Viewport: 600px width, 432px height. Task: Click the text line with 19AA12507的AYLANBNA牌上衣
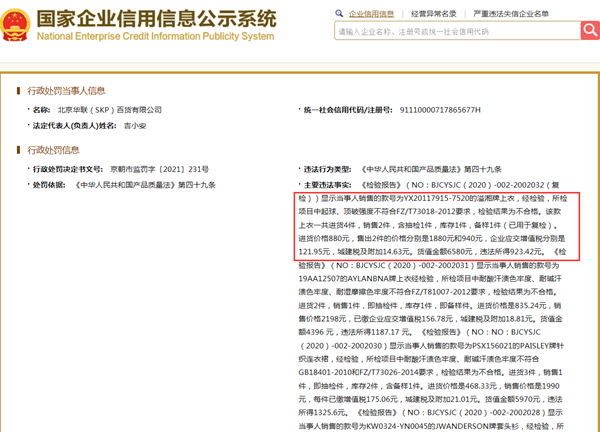point(430,279)
